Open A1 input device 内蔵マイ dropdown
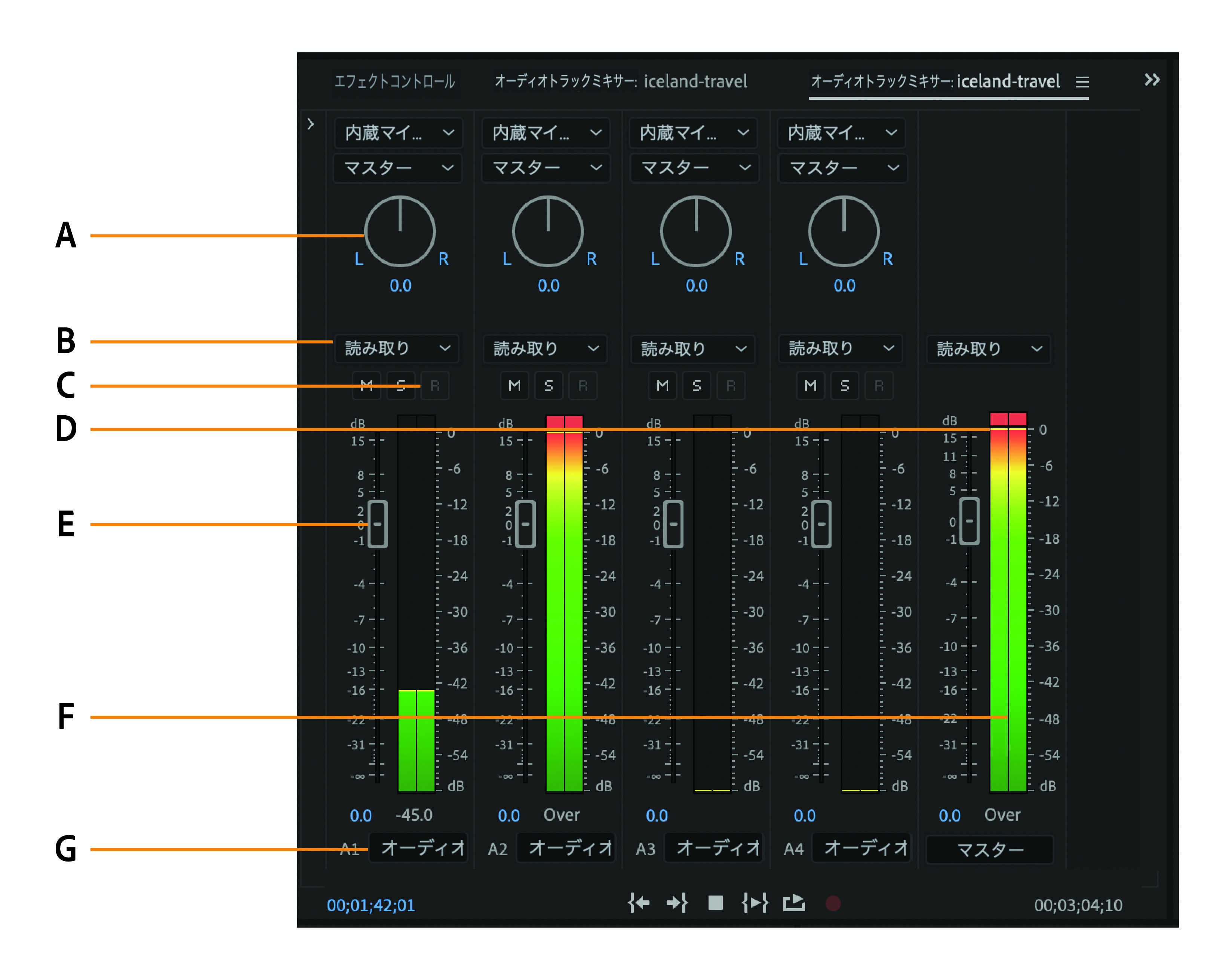Screen dimensions: 1232x980 398,132
